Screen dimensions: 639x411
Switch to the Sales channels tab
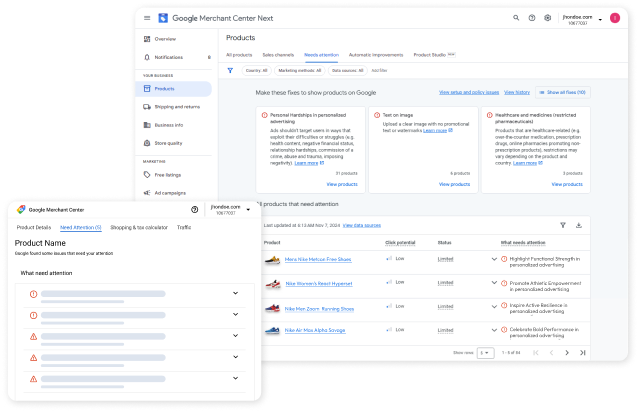tap(278, 55)
